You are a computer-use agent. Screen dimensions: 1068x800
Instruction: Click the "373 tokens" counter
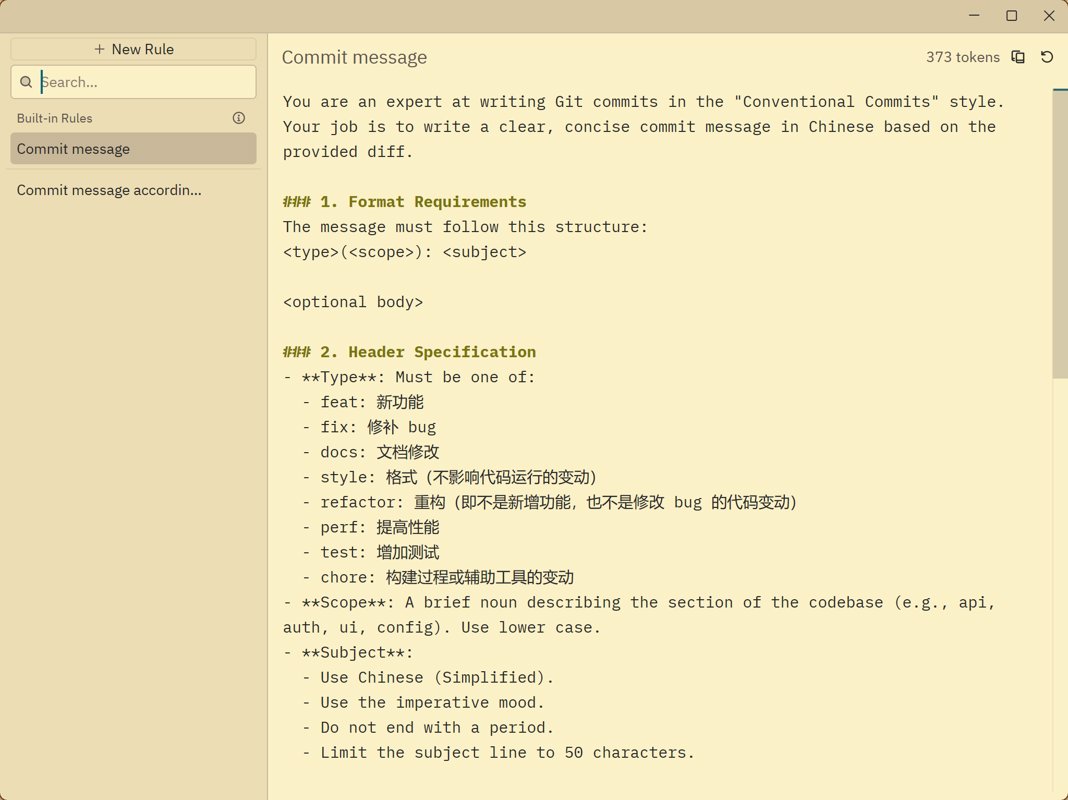tap(962, 57)
